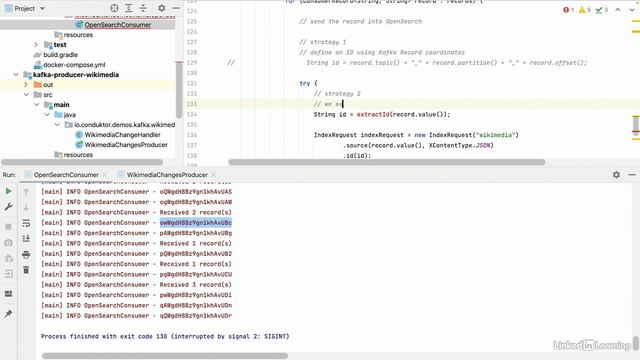640x360 pixels.
Task: Click the green typo count indicator
Action: (x=602, y=10)
